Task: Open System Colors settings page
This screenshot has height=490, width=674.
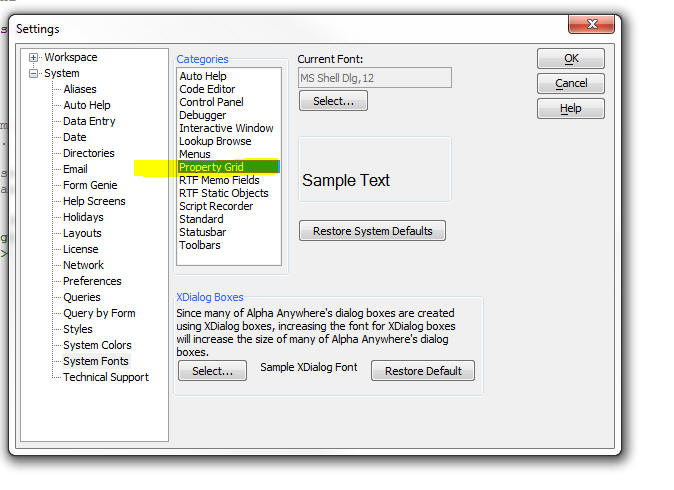Action: (97, 345)
